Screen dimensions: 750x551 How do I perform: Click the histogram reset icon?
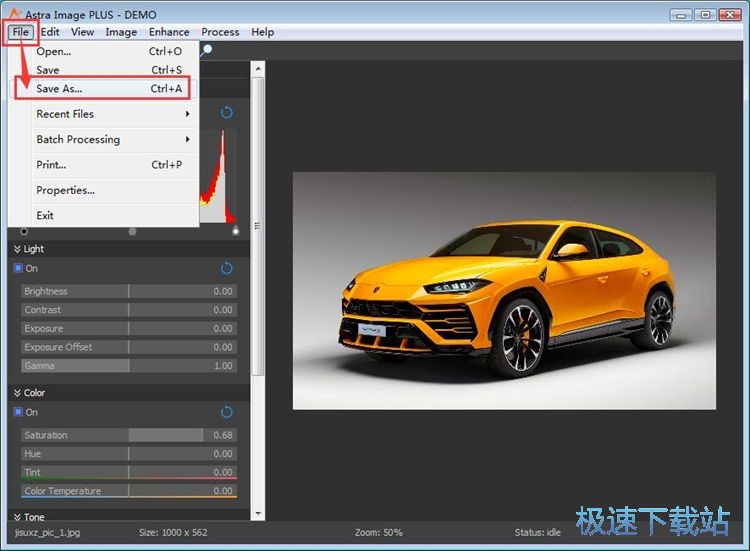point(227,113)
